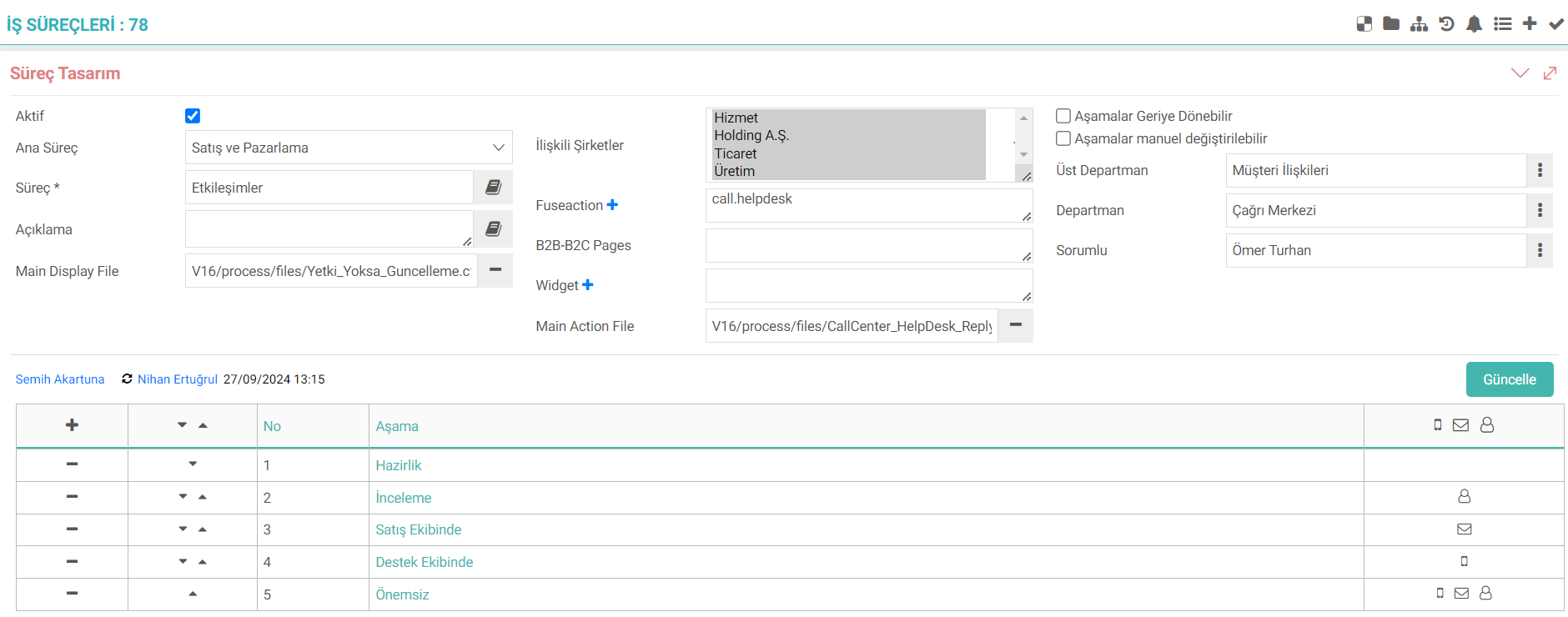Click the down arrow in table header

click(x=182, y=425)
